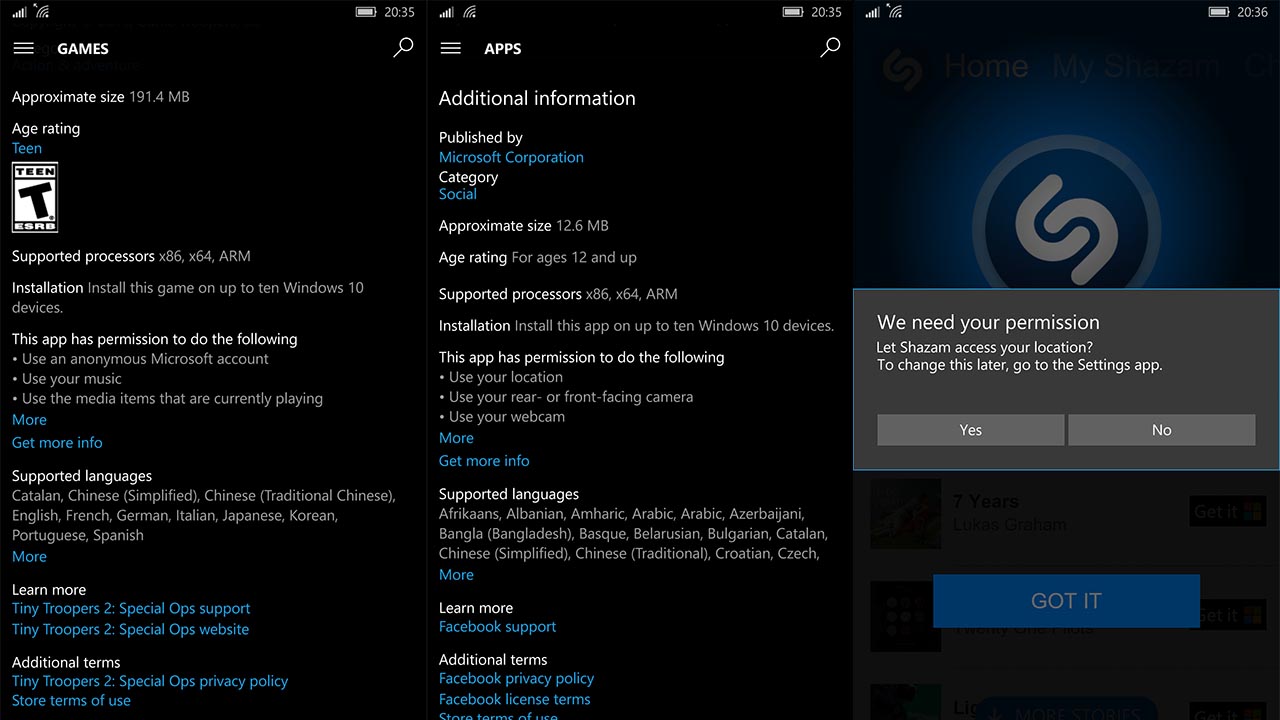Allow Shazam location access with Yes

971,430
